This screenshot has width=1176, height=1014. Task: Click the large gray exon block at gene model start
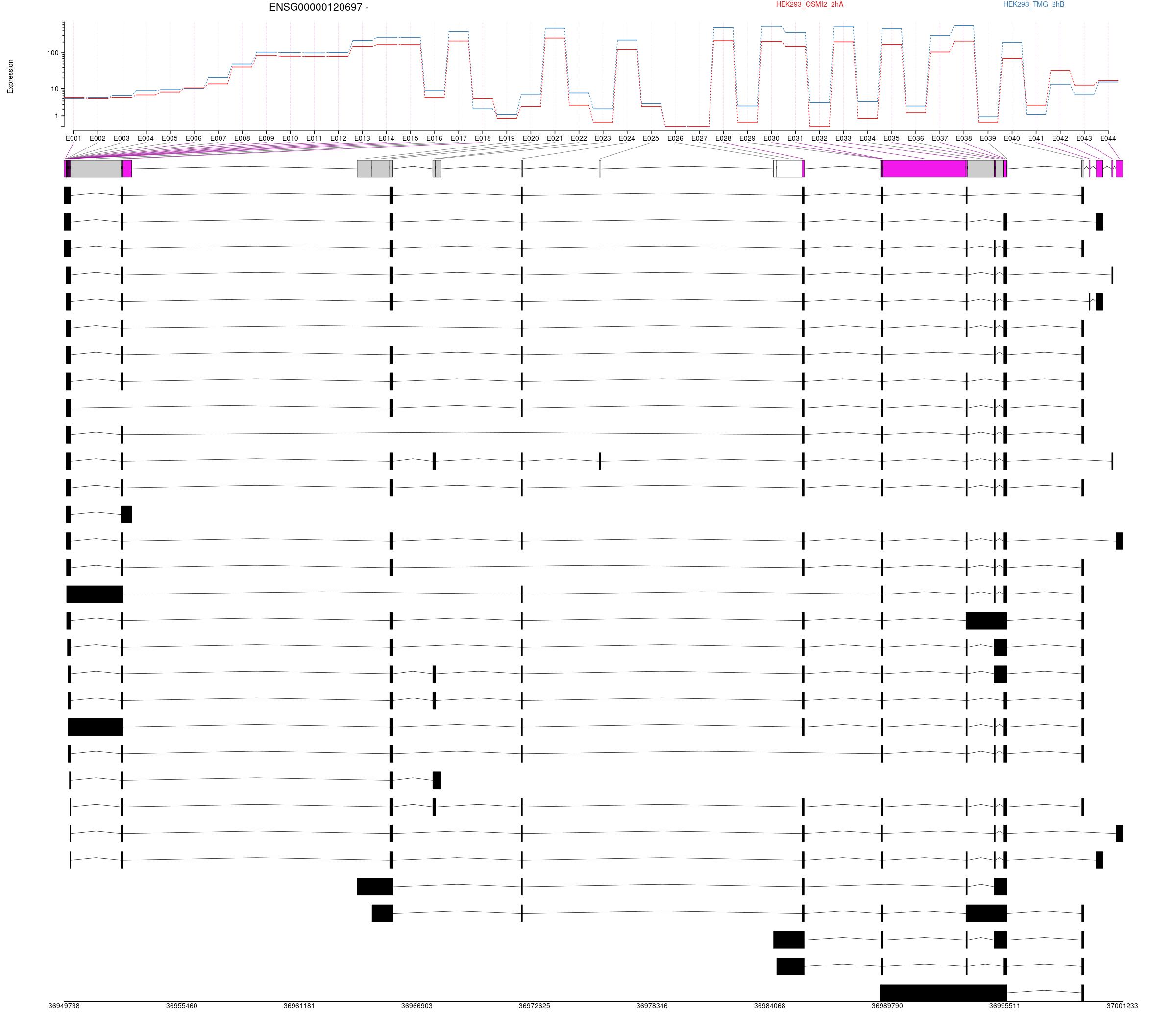[96, 169]
